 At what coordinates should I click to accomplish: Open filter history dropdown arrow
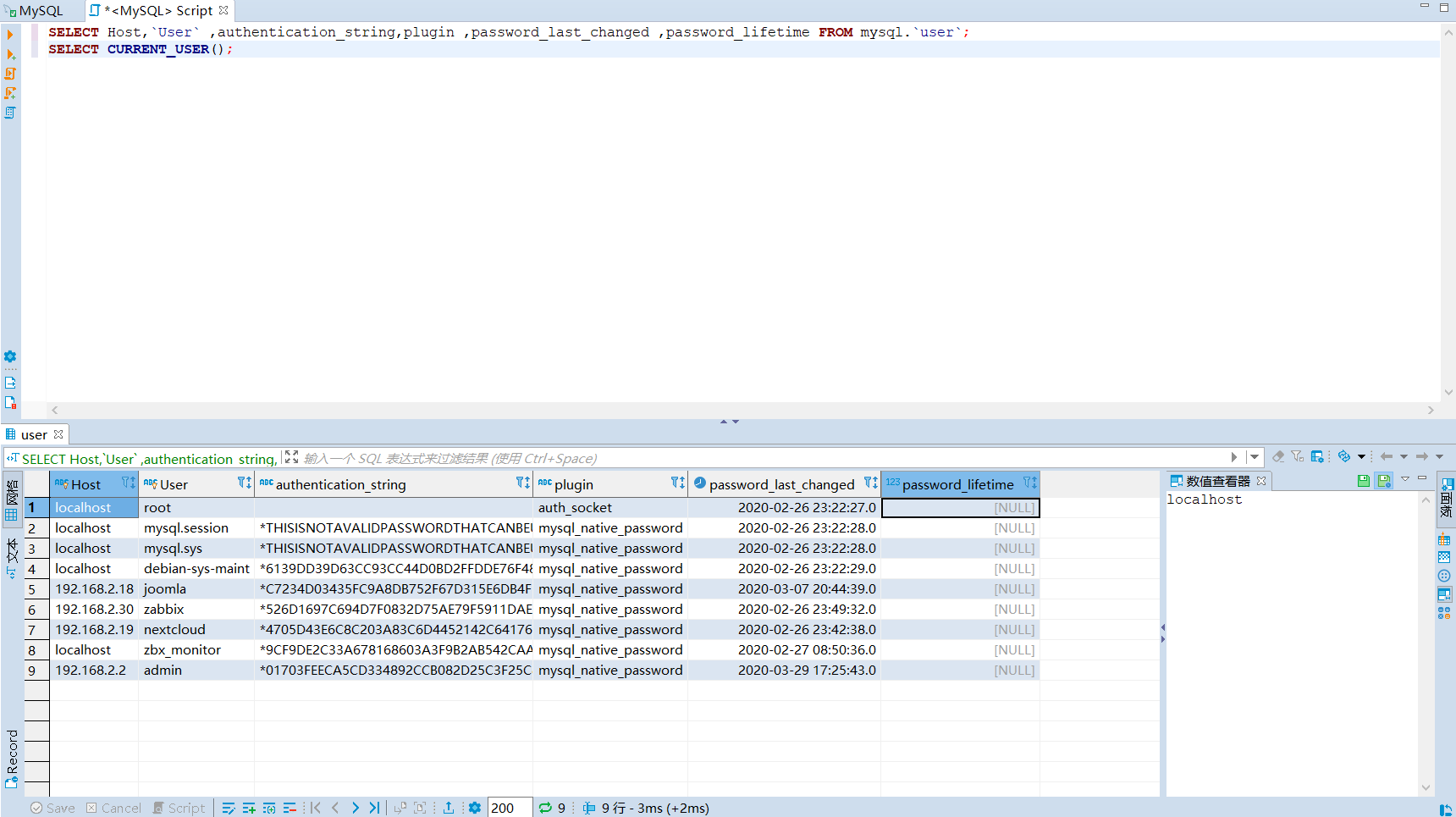(1255, 457)
